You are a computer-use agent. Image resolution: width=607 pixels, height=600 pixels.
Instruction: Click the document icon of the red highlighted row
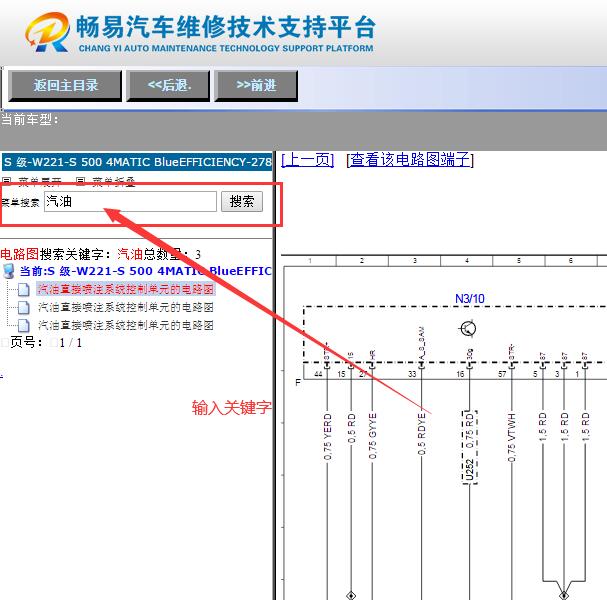[x=24, y=289]
